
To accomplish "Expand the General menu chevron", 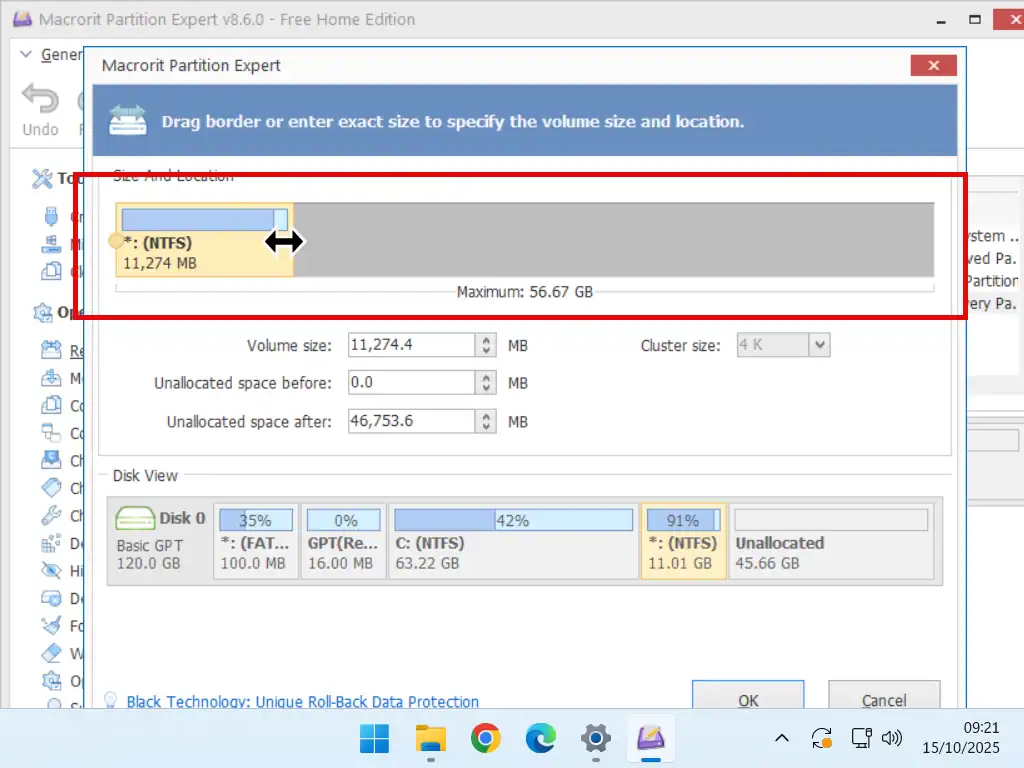I will click(x=27, y=54).
